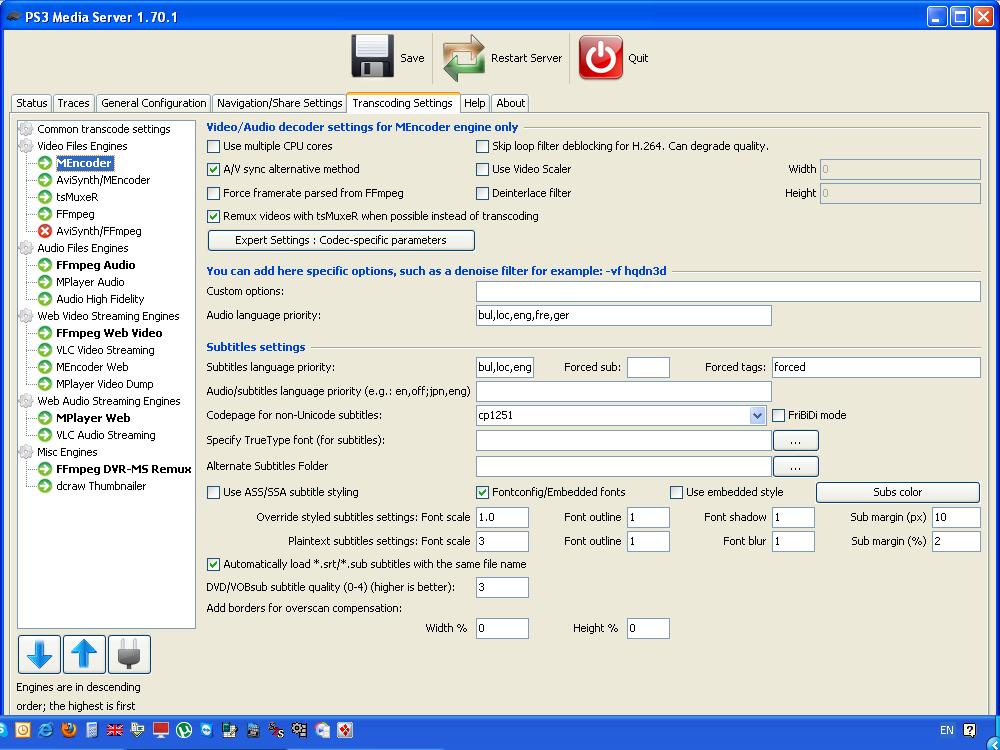Open TeamViewer from the taskbar

click(207, 730)
